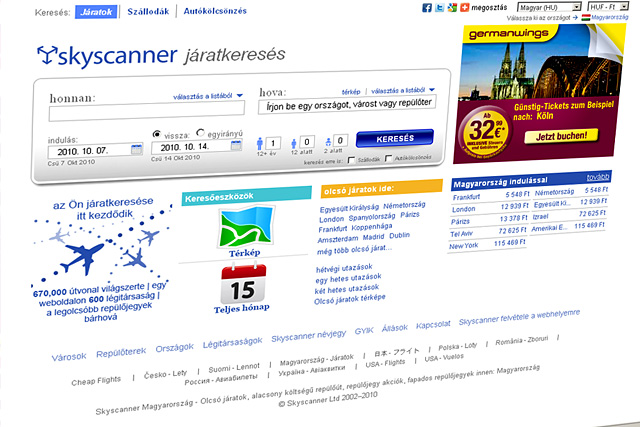Switch to the Szállodák tab
Image resolution: width=640 pixels, height=427 pixels.
(148, 11)
